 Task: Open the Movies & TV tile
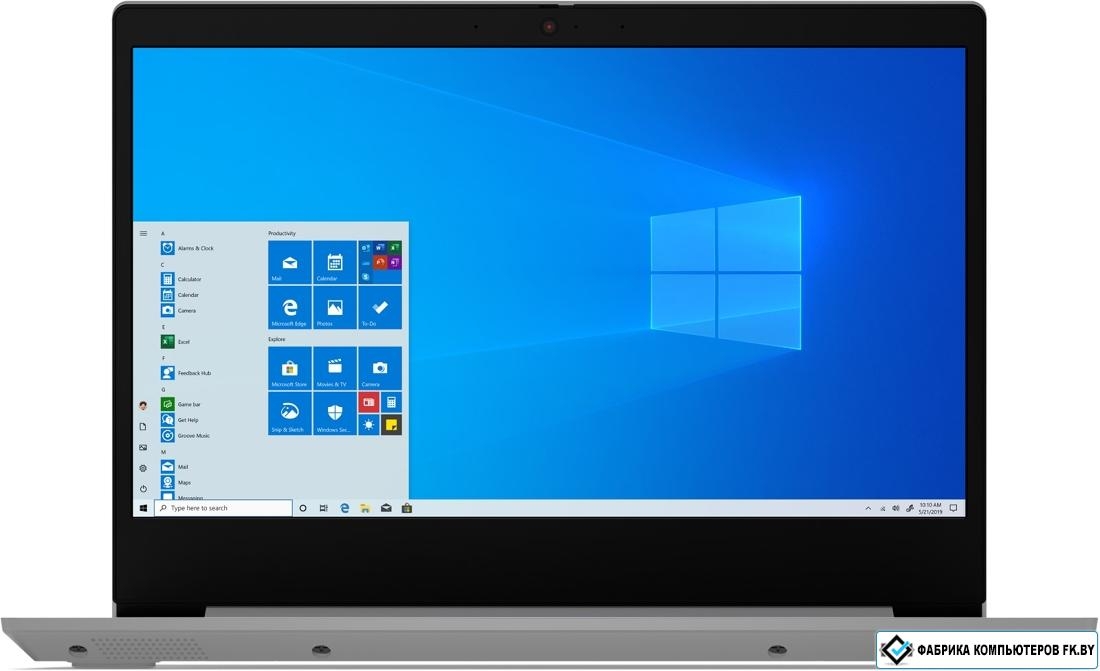click(x=335, y=368)
